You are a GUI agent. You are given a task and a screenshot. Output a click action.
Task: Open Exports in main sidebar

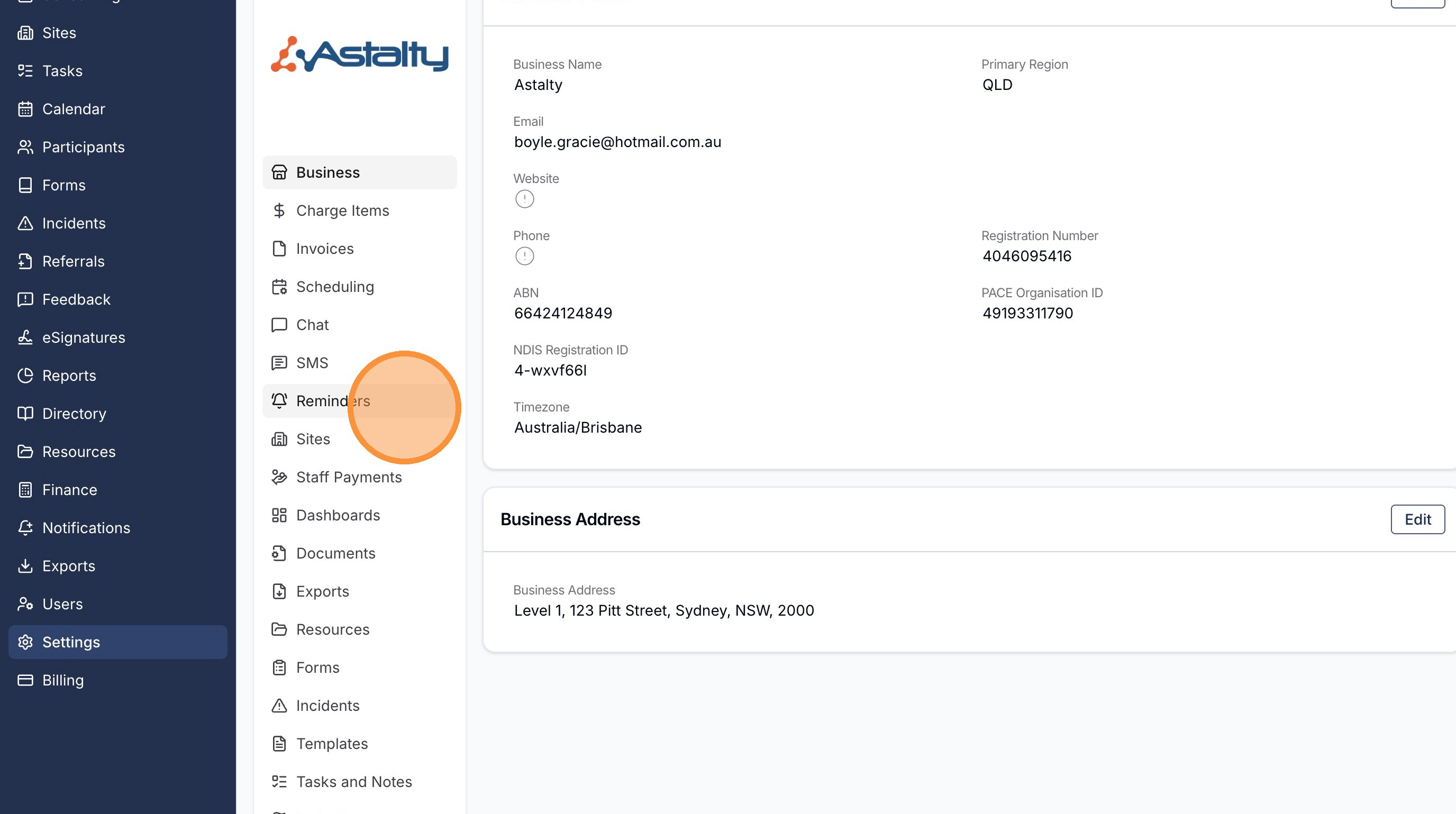click(117, 566)
